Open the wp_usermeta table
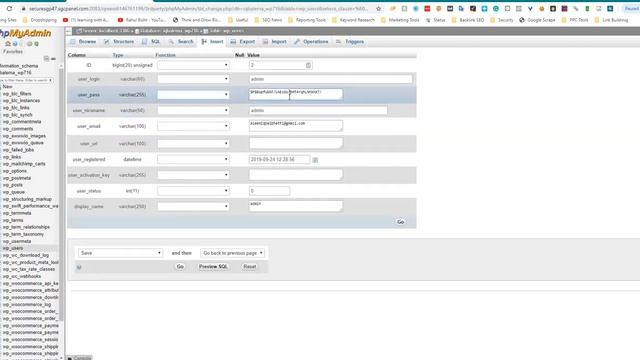The height and width of the screenshot is (360, 640). click(x=17, y=241)
